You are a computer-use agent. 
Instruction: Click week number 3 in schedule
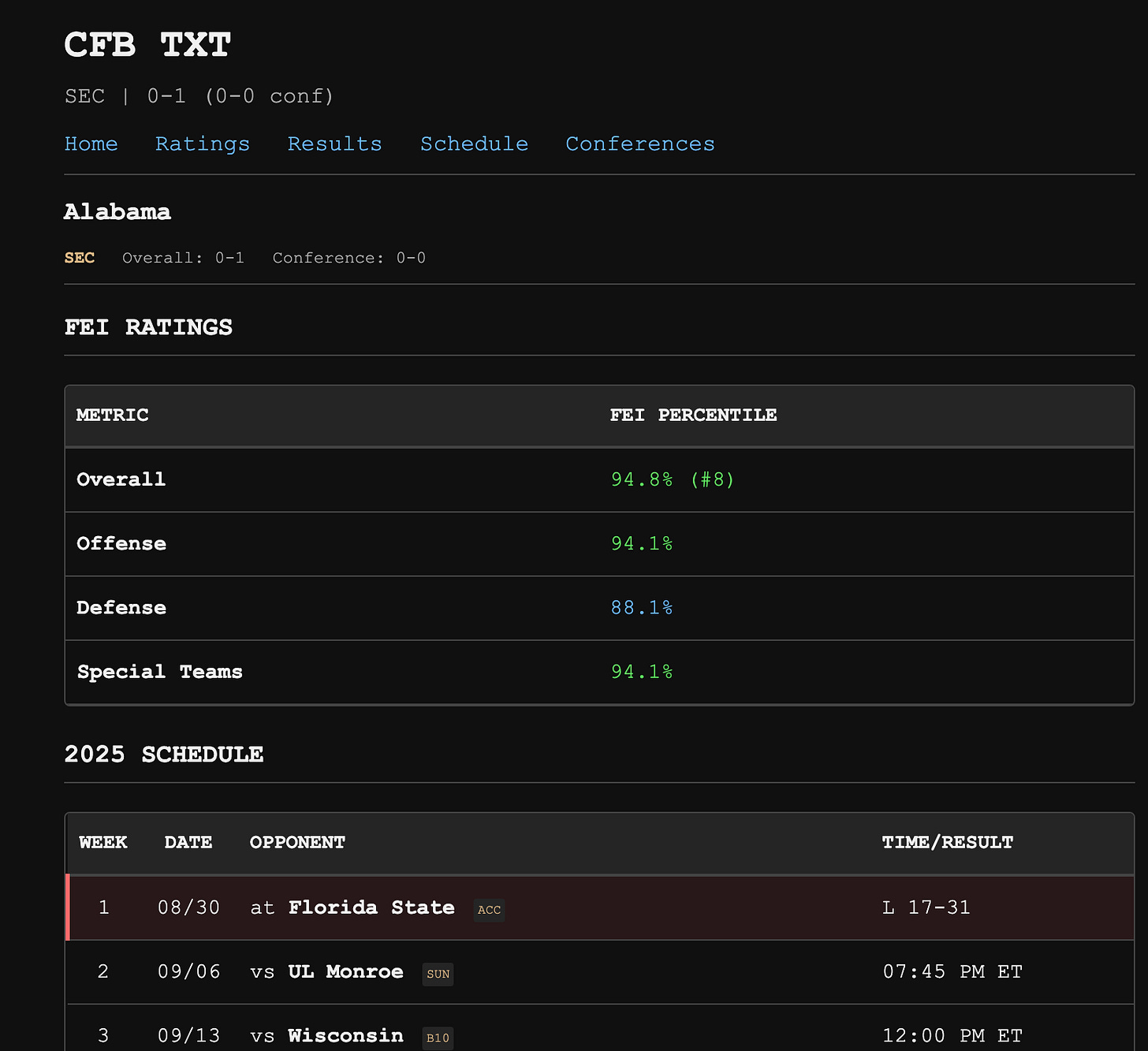click(103, 1035)
